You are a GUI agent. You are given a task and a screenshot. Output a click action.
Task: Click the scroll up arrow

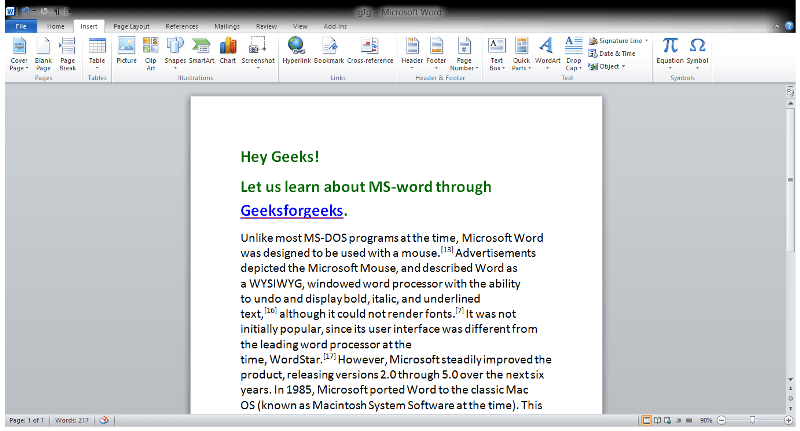(790, 104)
